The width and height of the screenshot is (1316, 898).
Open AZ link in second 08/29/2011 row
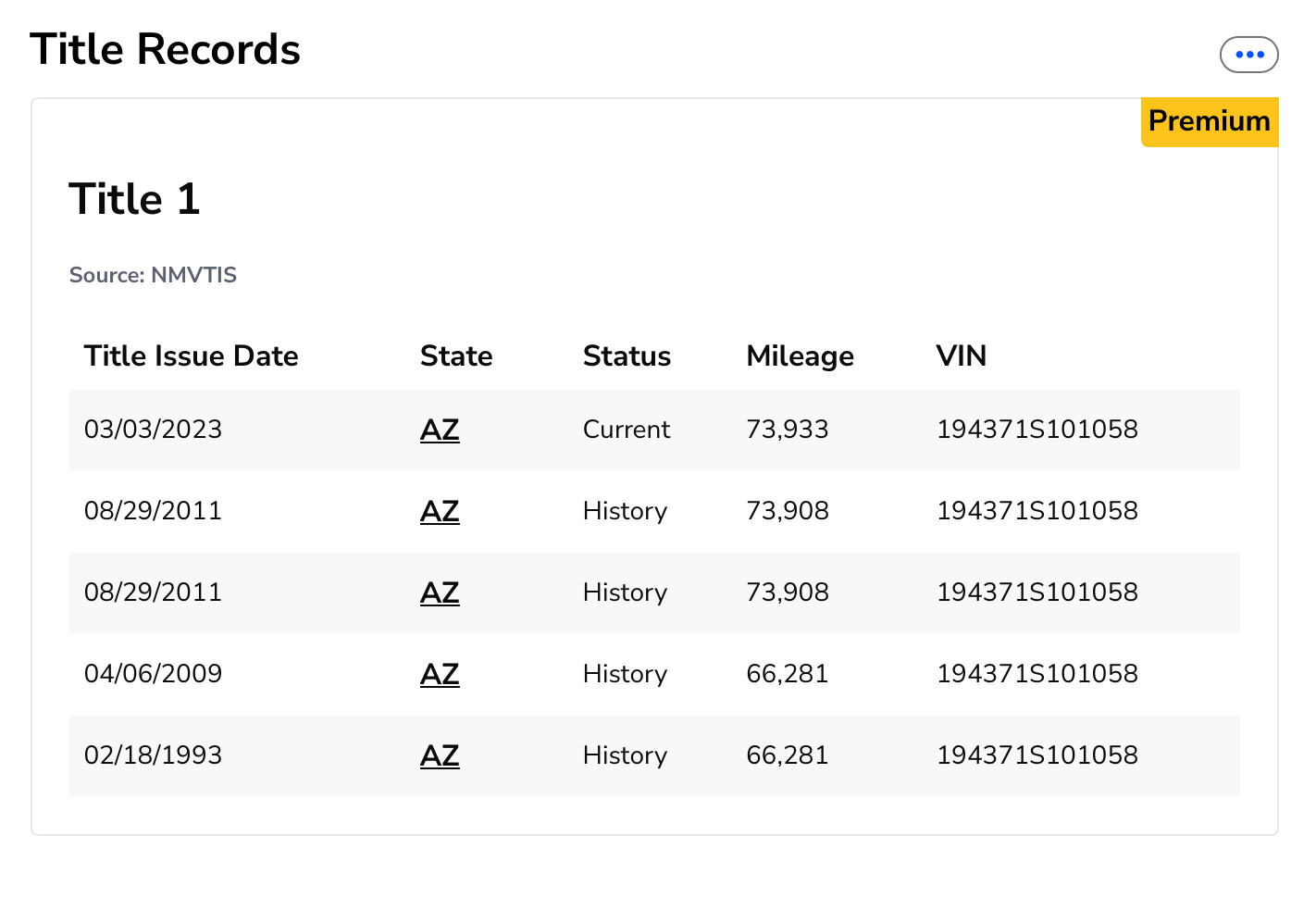click(440, 592)
